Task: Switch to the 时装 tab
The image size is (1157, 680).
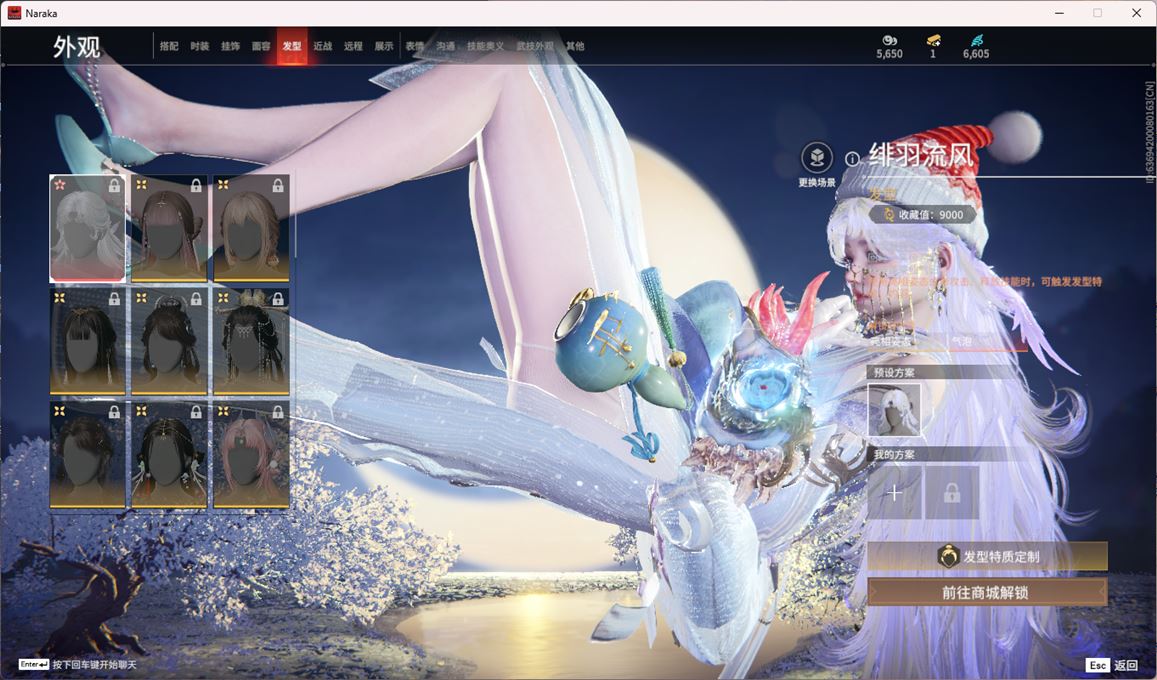Action: pos(199,46)
